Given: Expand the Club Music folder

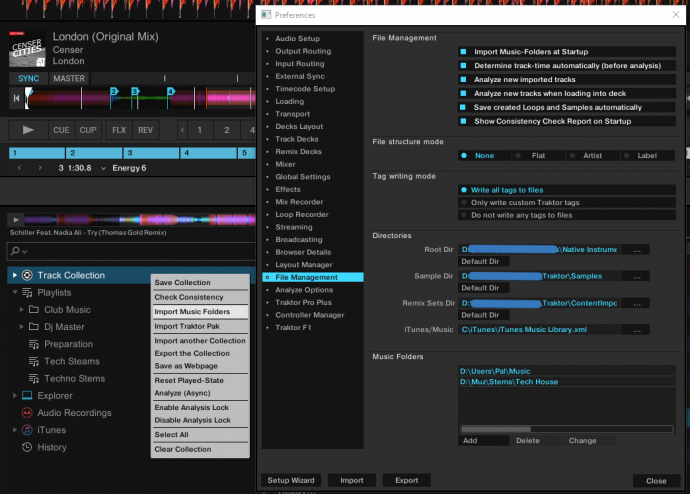Looking at the screenshot, I should (21, 310).
